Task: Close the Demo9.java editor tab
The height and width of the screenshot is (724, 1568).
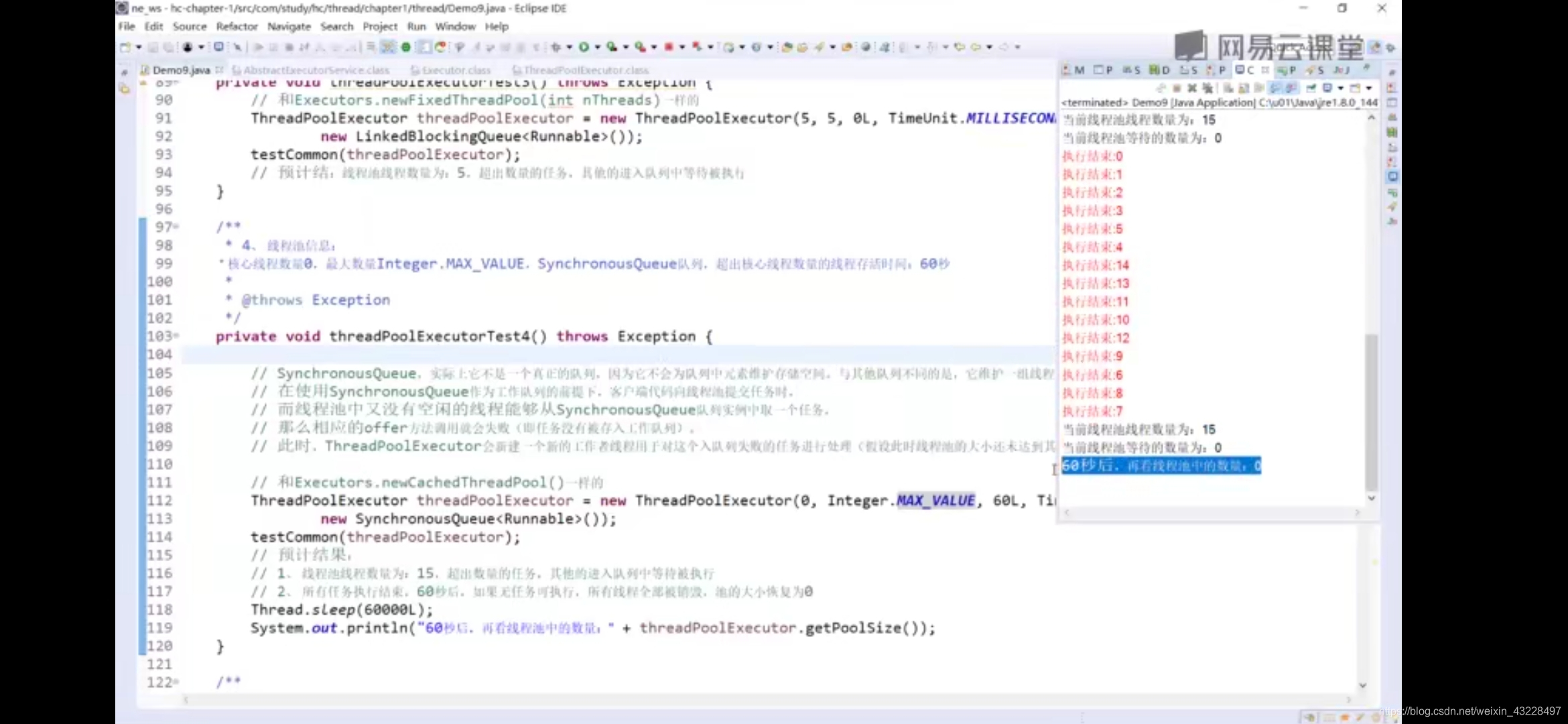Action: (x=219, y=69)
